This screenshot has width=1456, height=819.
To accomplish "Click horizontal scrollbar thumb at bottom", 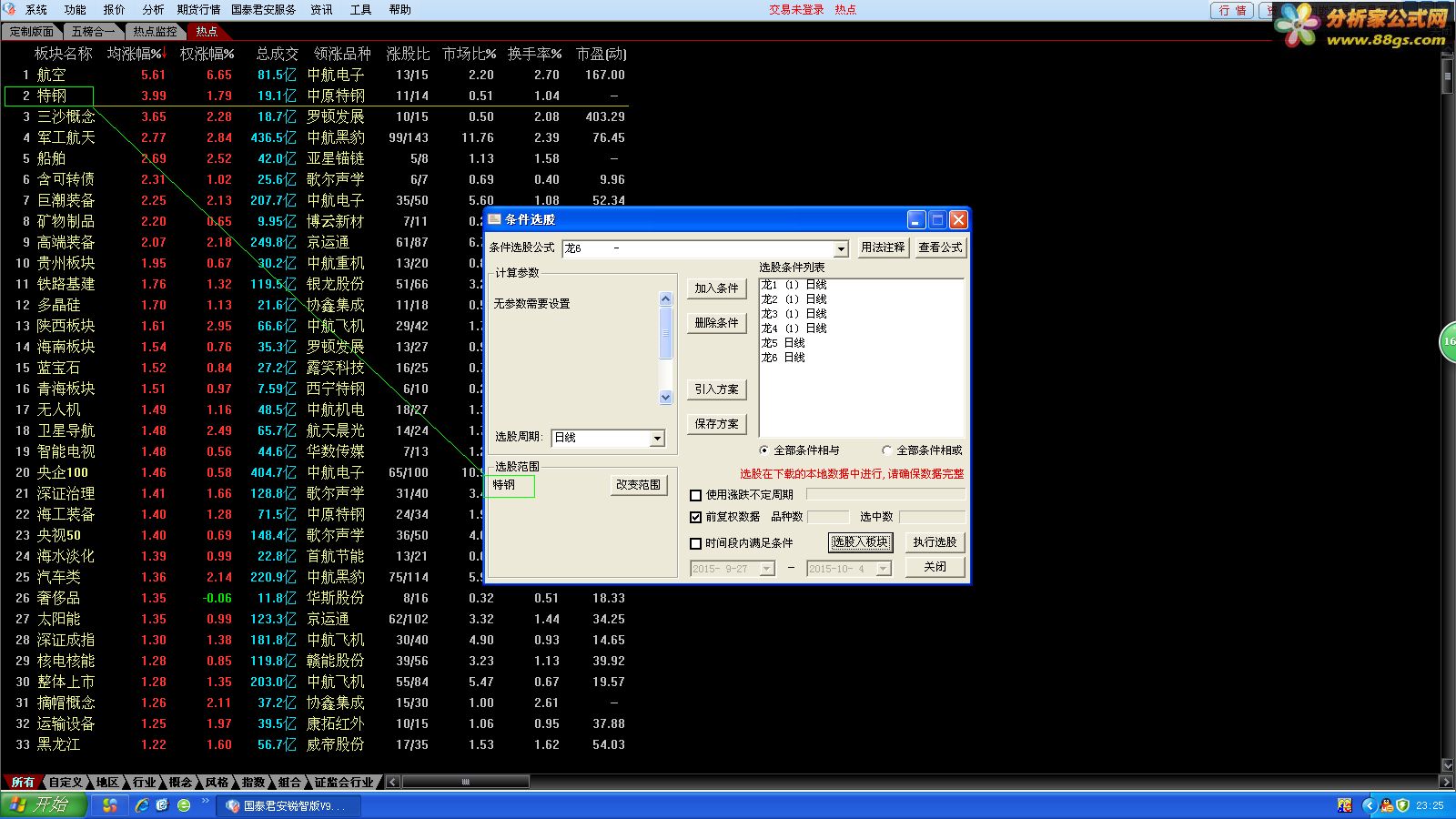I will (x=466, y=782).
